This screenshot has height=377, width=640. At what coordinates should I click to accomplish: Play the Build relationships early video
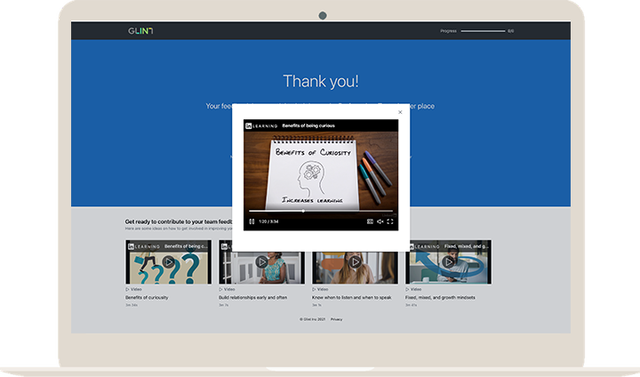(x=262, y=262)
